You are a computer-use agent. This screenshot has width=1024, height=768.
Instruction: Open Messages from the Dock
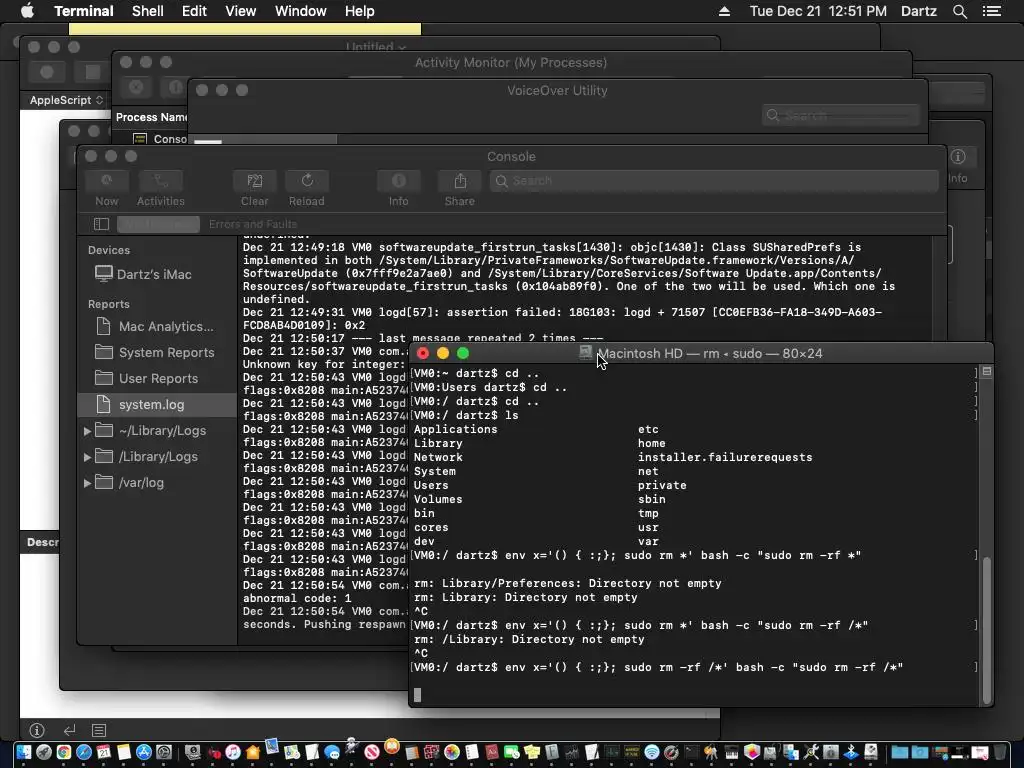click(332, 752)
